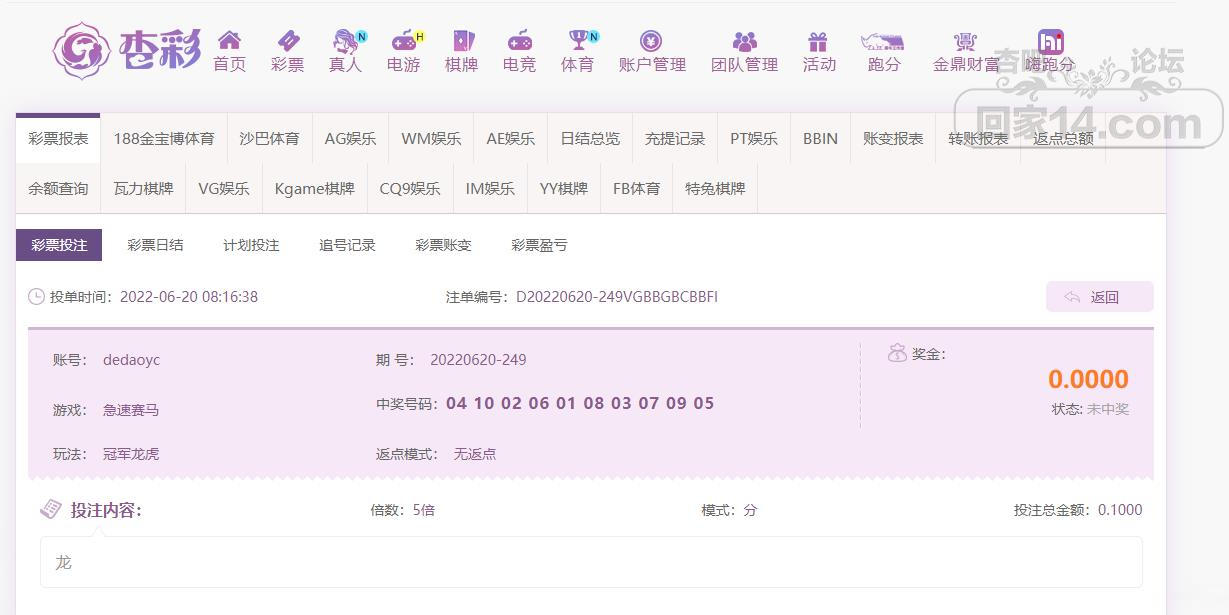Select the 彩票盈亏 sub-tab
The height and width of the screenshot is (615, 1229).
pos(539,245)
